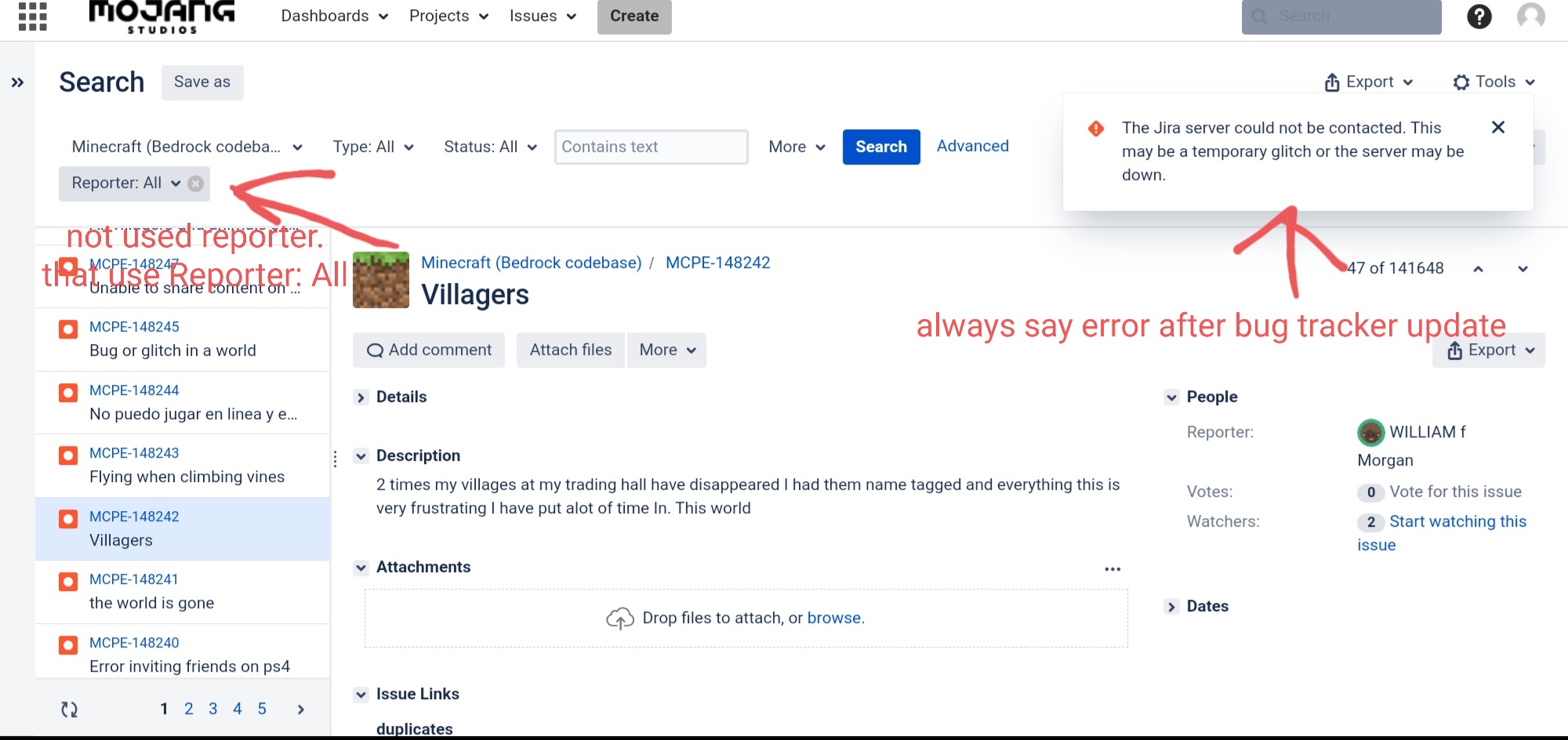Image resolution: width=1568 pixels, height=740 pixels.
Task: Refresh the issue list results
Action: (x=70, y=709)
